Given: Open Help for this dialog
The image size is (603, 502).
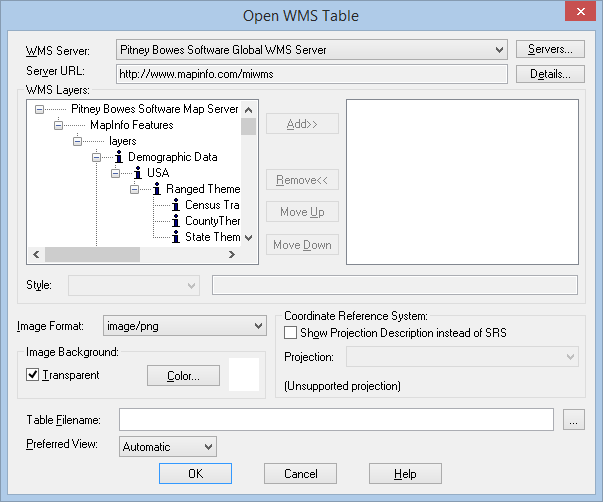Looking at the screenshot, I should click(405, 474).
